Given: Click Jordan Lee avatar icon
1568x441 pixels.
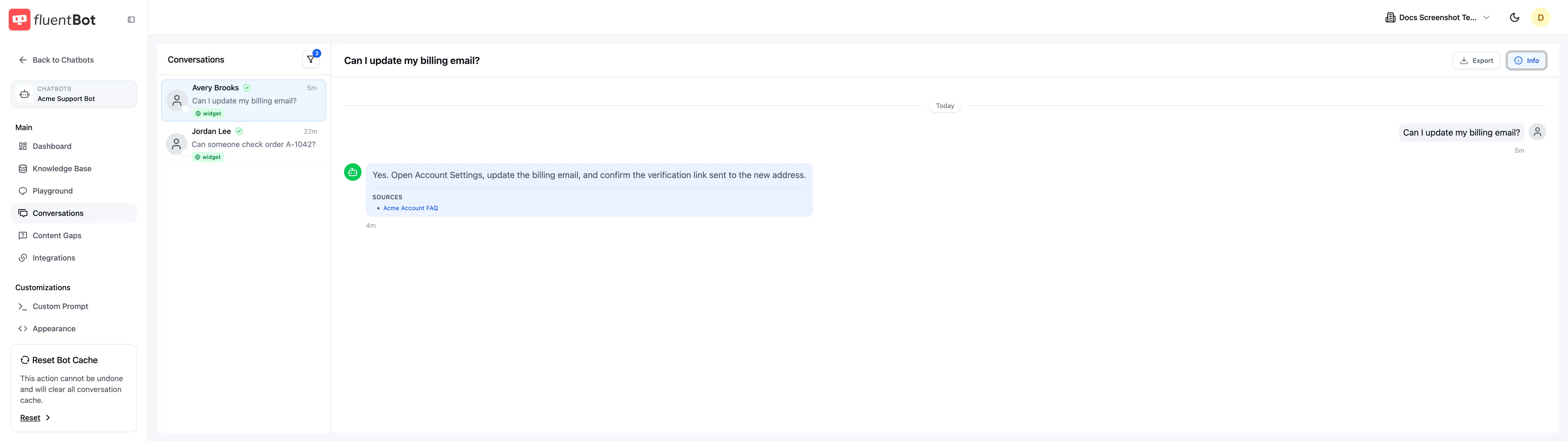Looking at the screenshot, I should (x=176, y=144).
